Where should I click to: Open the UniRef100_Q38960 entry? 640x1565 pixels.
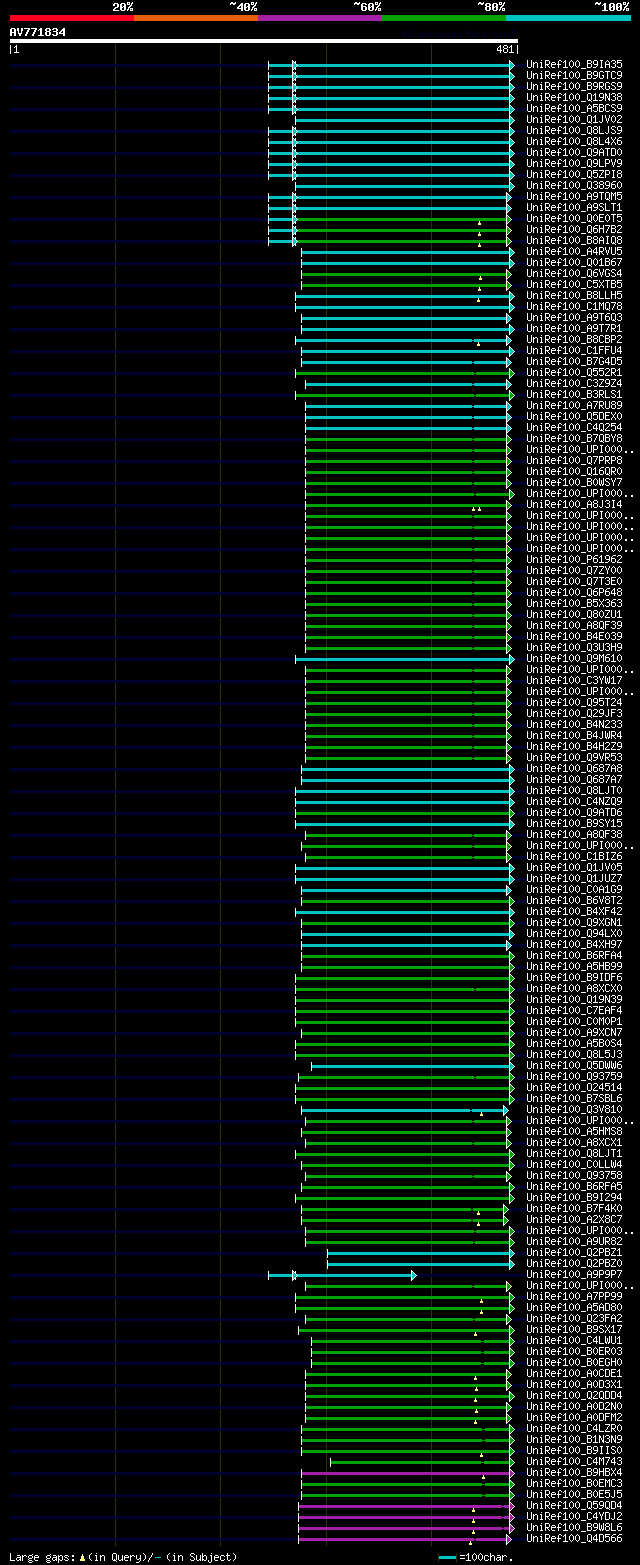click(x=574, y=185)
